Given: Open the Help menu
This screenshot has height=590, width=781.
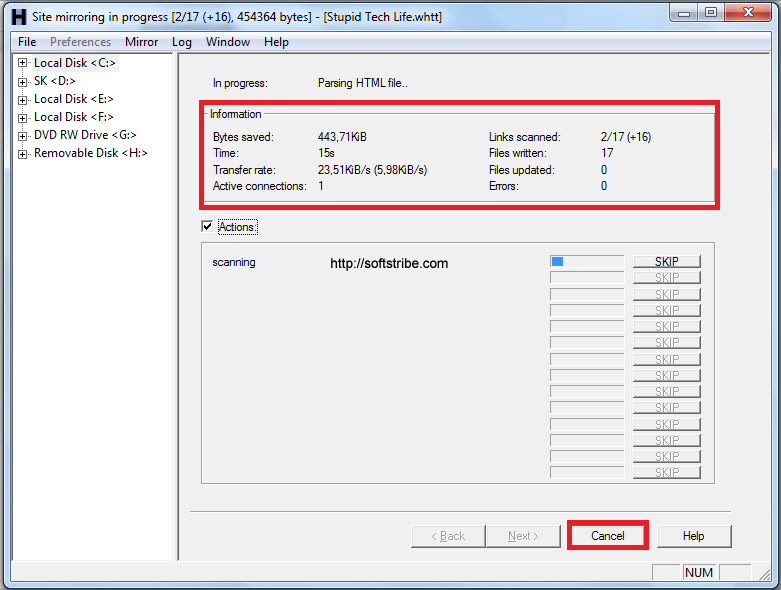Looking at the screenshot, I should [x=276, y=42].
